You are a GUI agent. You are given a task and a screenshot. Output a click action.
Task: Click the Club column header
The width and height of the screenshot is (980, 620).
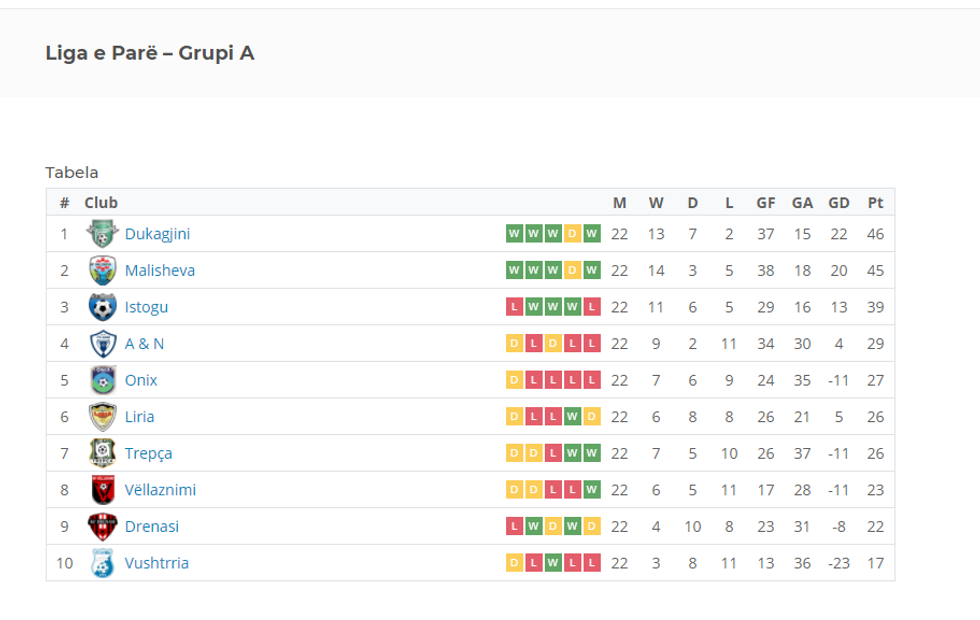[x=101, y=202]
